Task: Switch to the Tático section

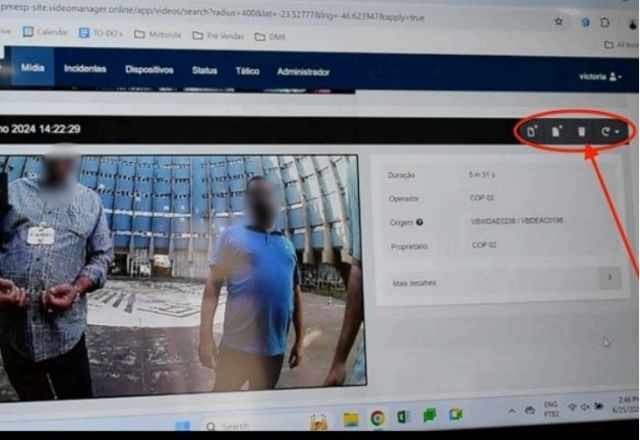Action: (x=247, y=71)
